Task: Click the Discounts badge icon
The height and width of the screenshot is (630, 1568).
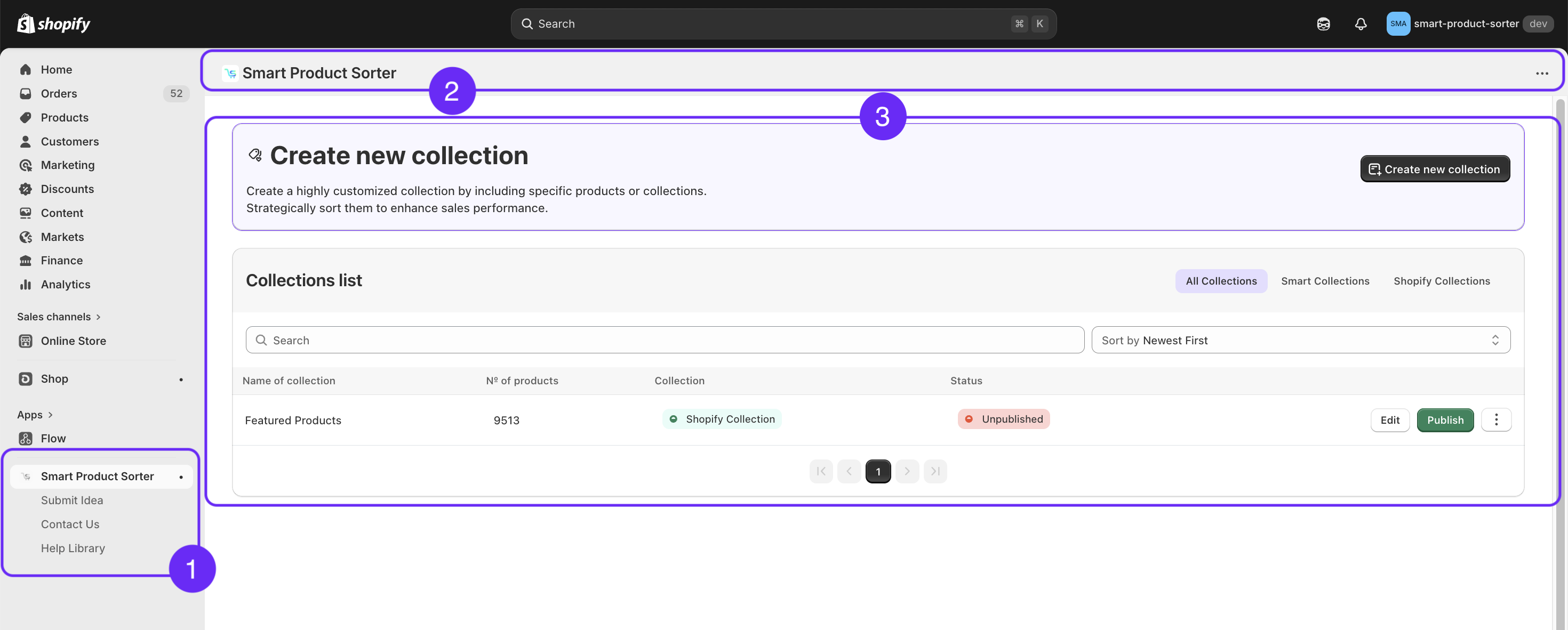Action: click(x=26, y=189)
